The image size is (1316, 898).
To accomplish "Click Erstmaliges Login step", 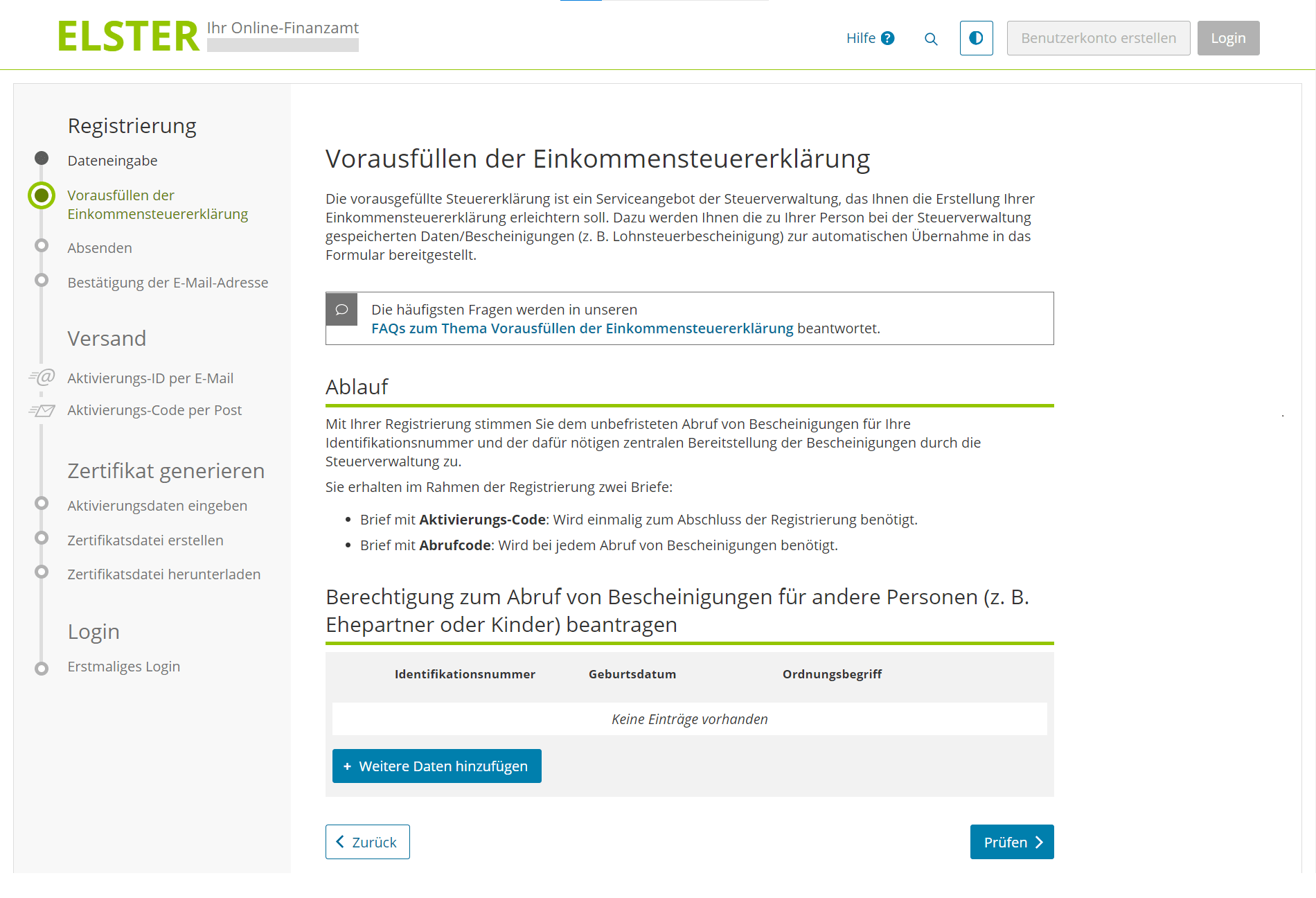I will click(x=124, y=667).
